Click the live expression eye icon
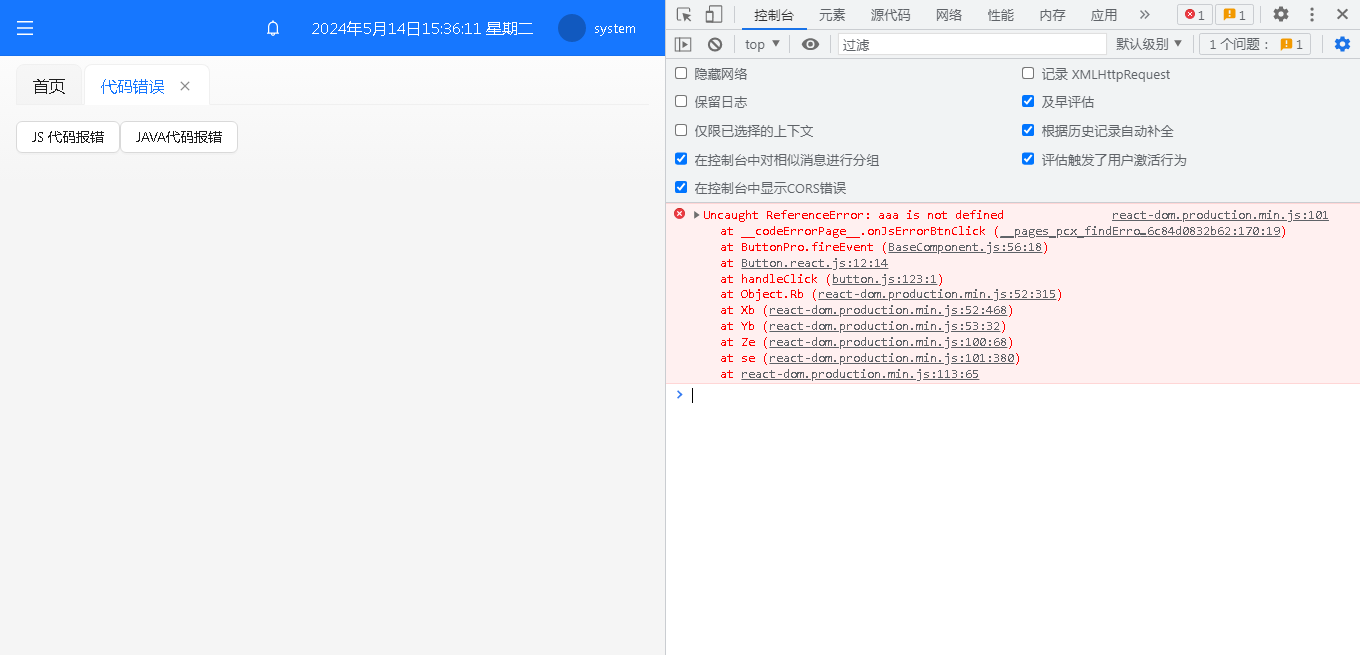This screenshot has height=655, width=1360. [x=811, y=44]
